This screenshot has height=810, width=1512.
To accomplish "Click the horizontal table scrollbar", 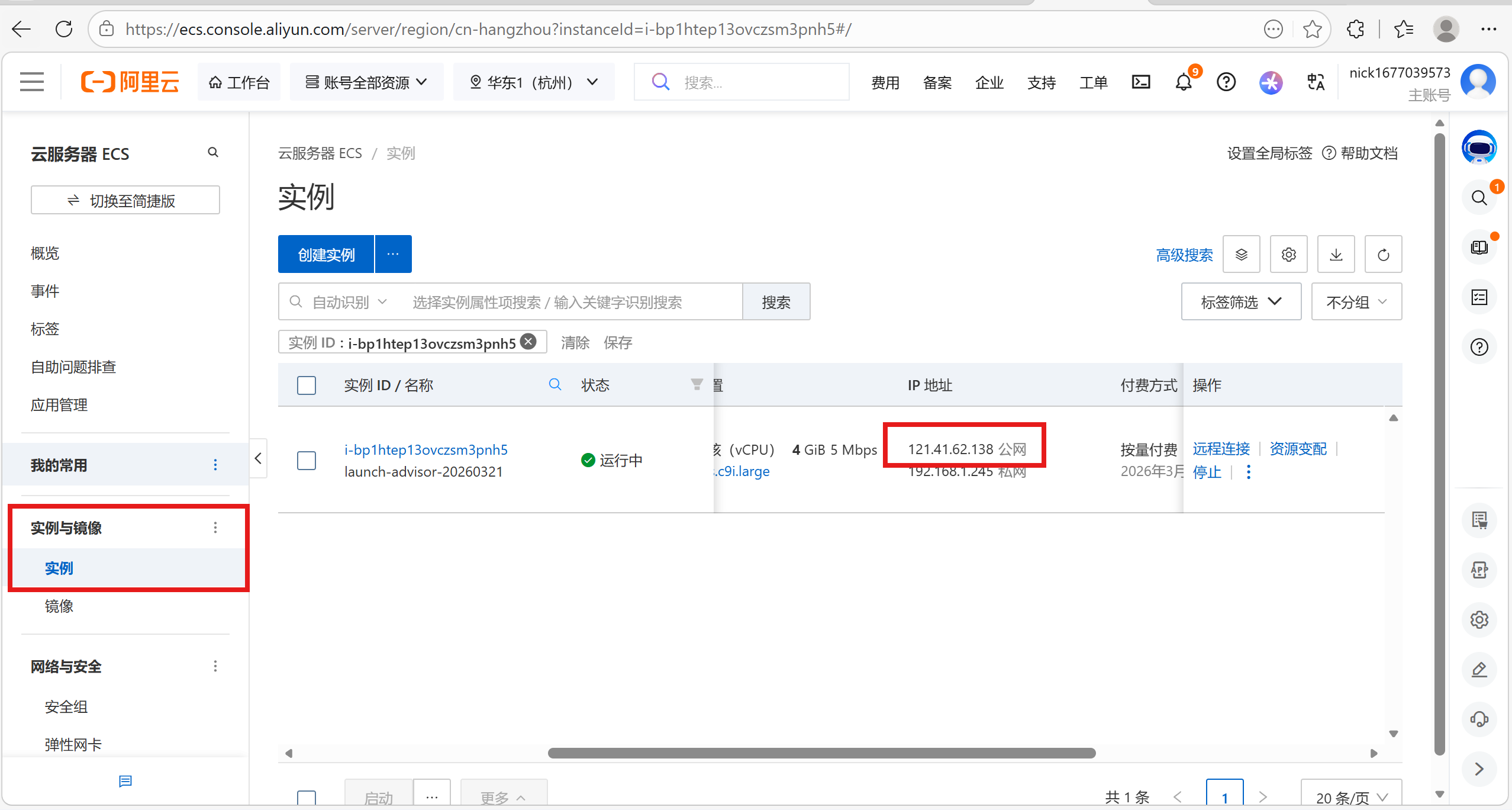I will [x=821, y=753].
